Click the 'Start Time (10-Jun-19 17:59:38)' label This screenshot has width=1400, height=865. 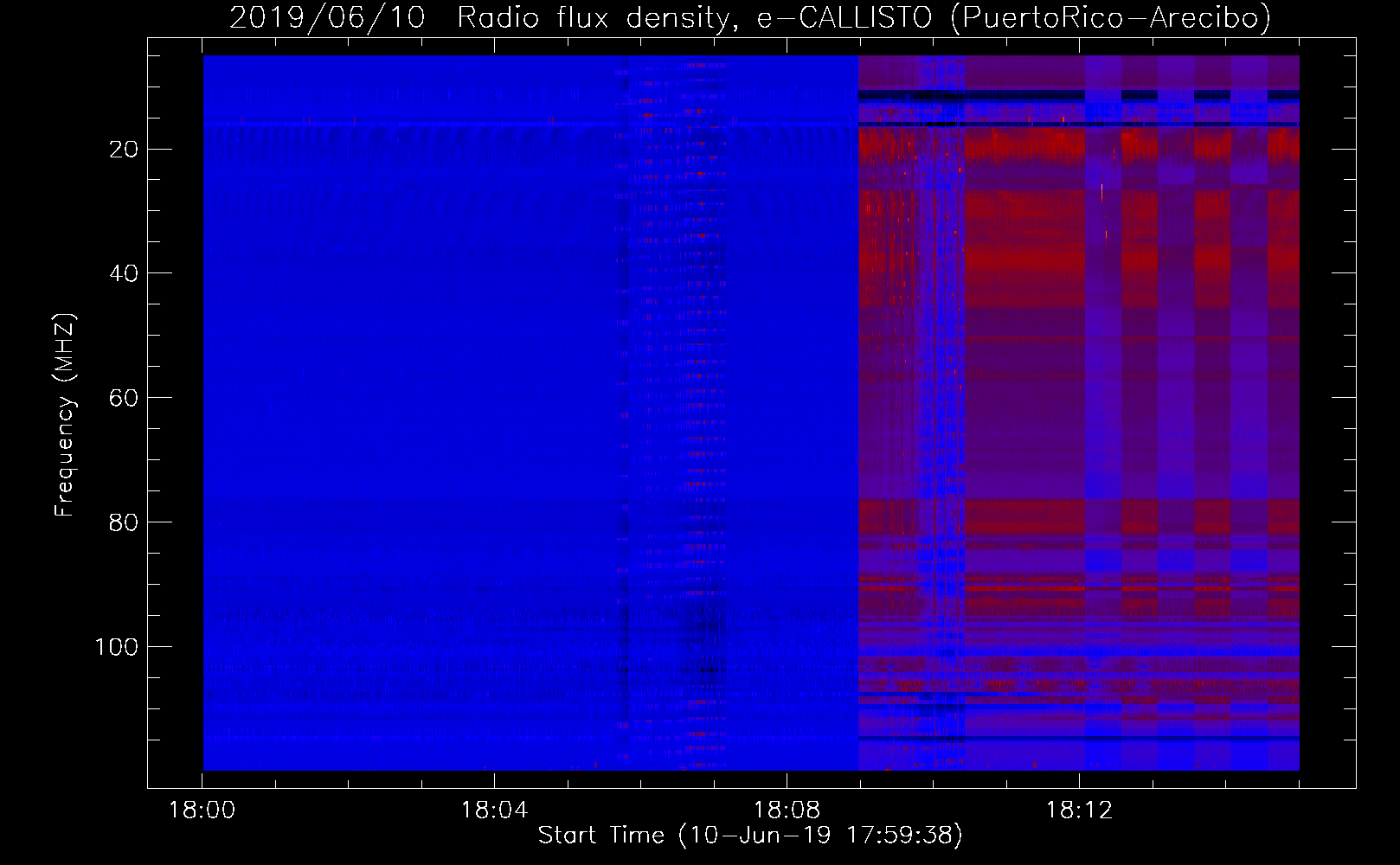[x=750, y=836]
